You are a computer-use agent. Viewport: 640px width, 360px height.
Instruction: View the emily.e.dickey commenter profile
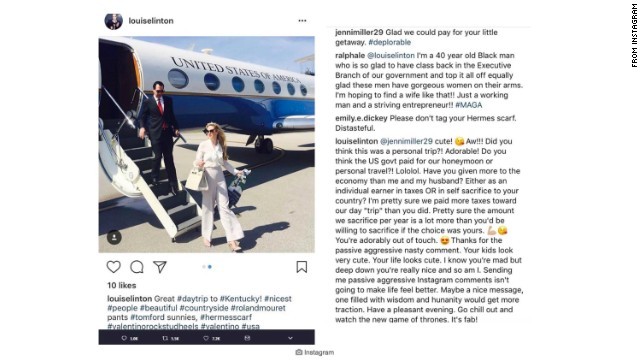361,118
